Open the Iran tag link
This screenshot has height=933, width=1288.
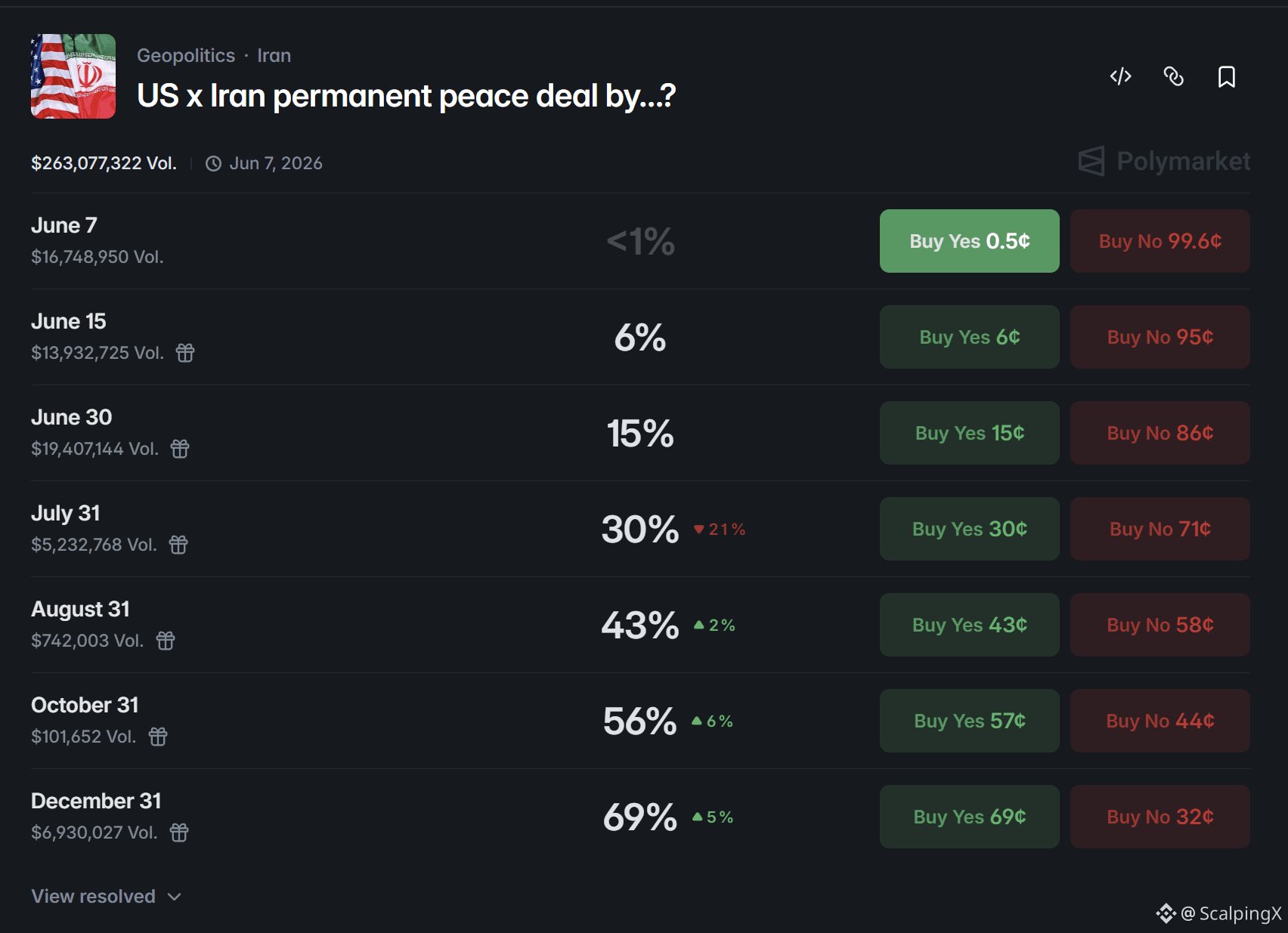(274, 55)
